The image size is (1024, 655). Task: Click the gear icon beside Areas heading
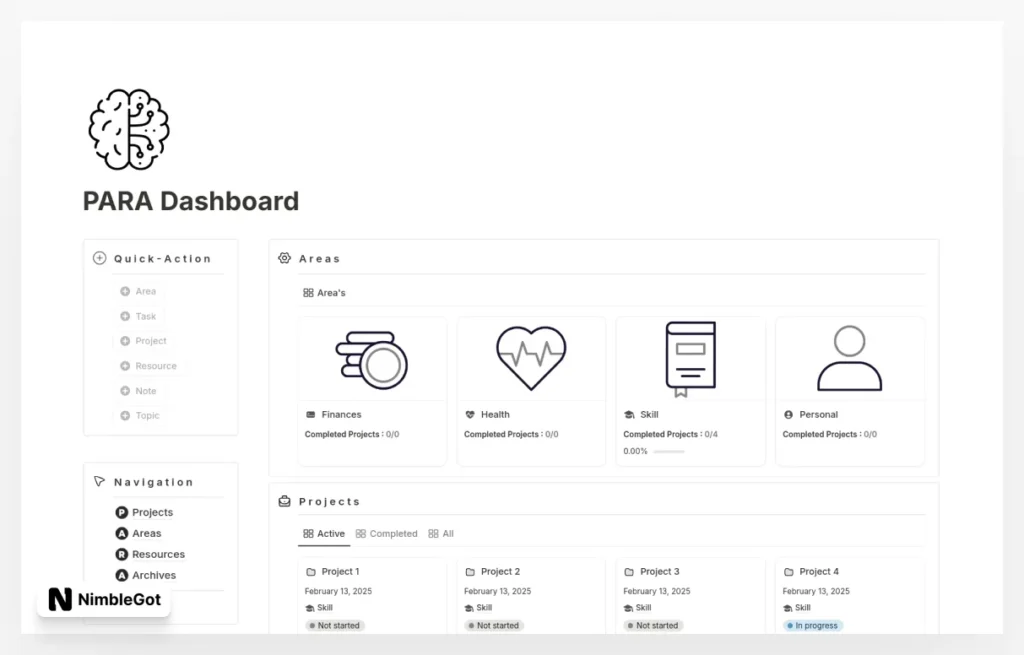[x=285, y=257]
